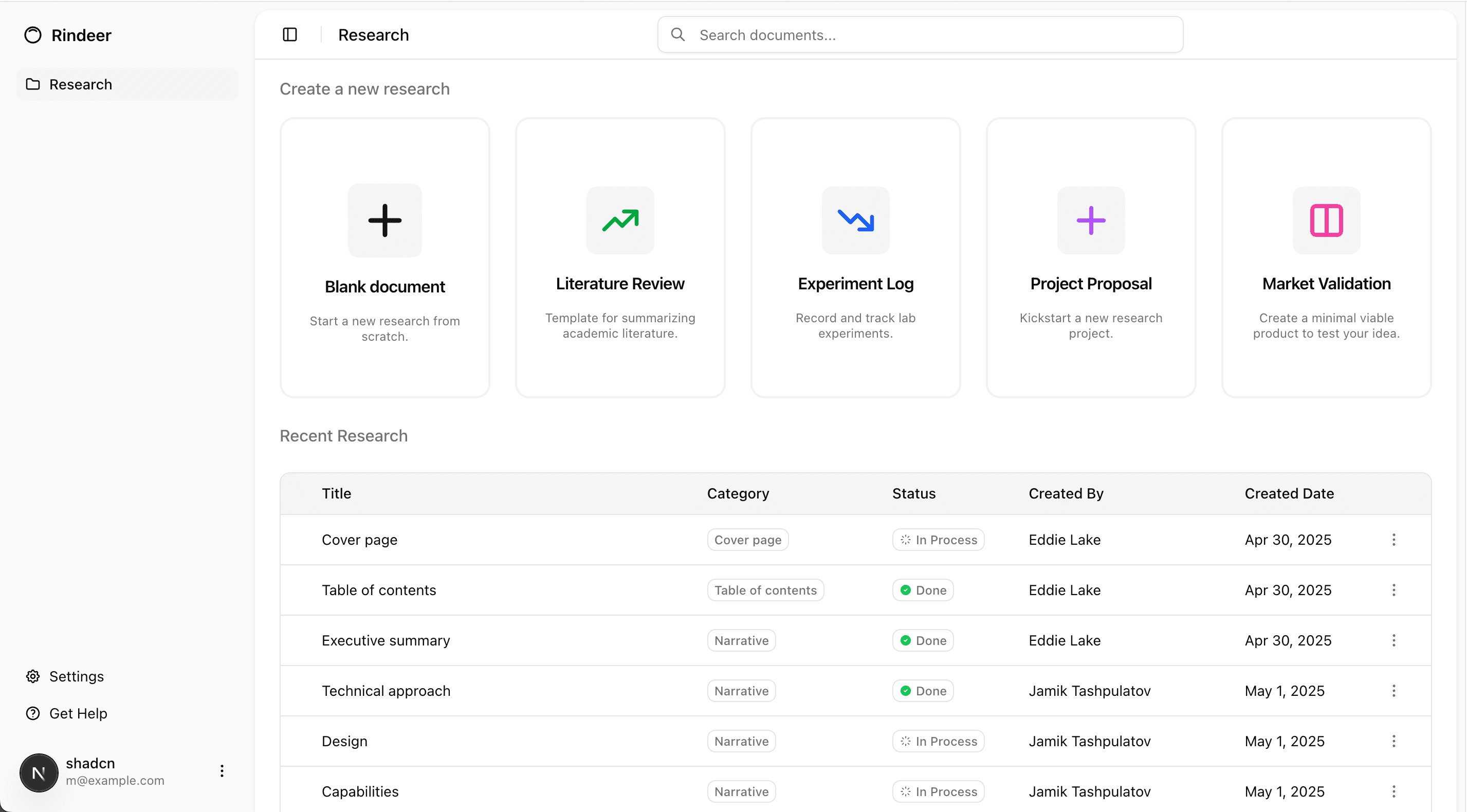Click the Blank document plus icon
The image size is (1467, 812).
385,220
